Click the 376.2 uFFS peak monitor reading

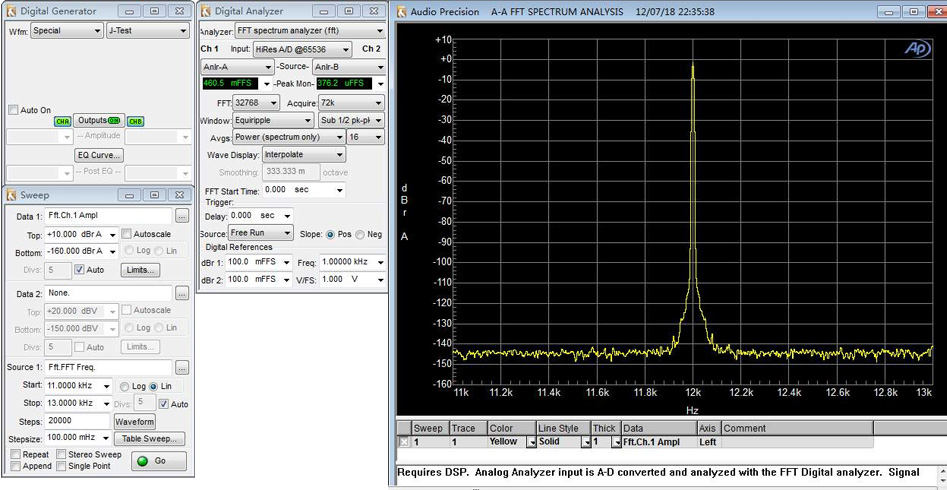point(342,84)
